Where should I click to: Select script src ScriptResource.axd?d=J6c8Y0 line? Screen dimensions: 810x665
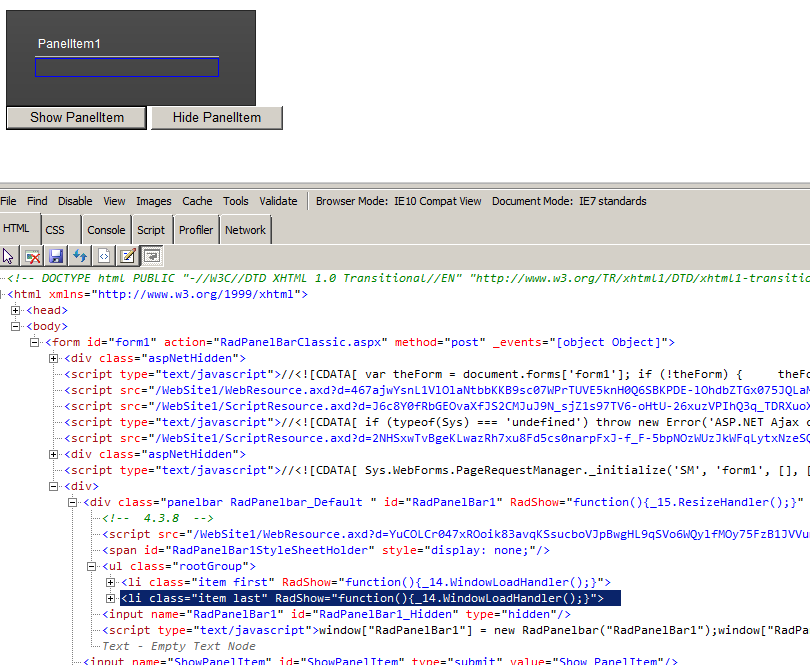437,407
